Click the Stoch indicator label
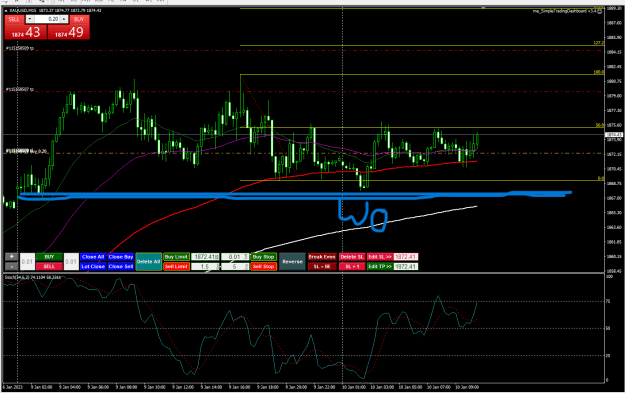 click(x=33, y=277)
